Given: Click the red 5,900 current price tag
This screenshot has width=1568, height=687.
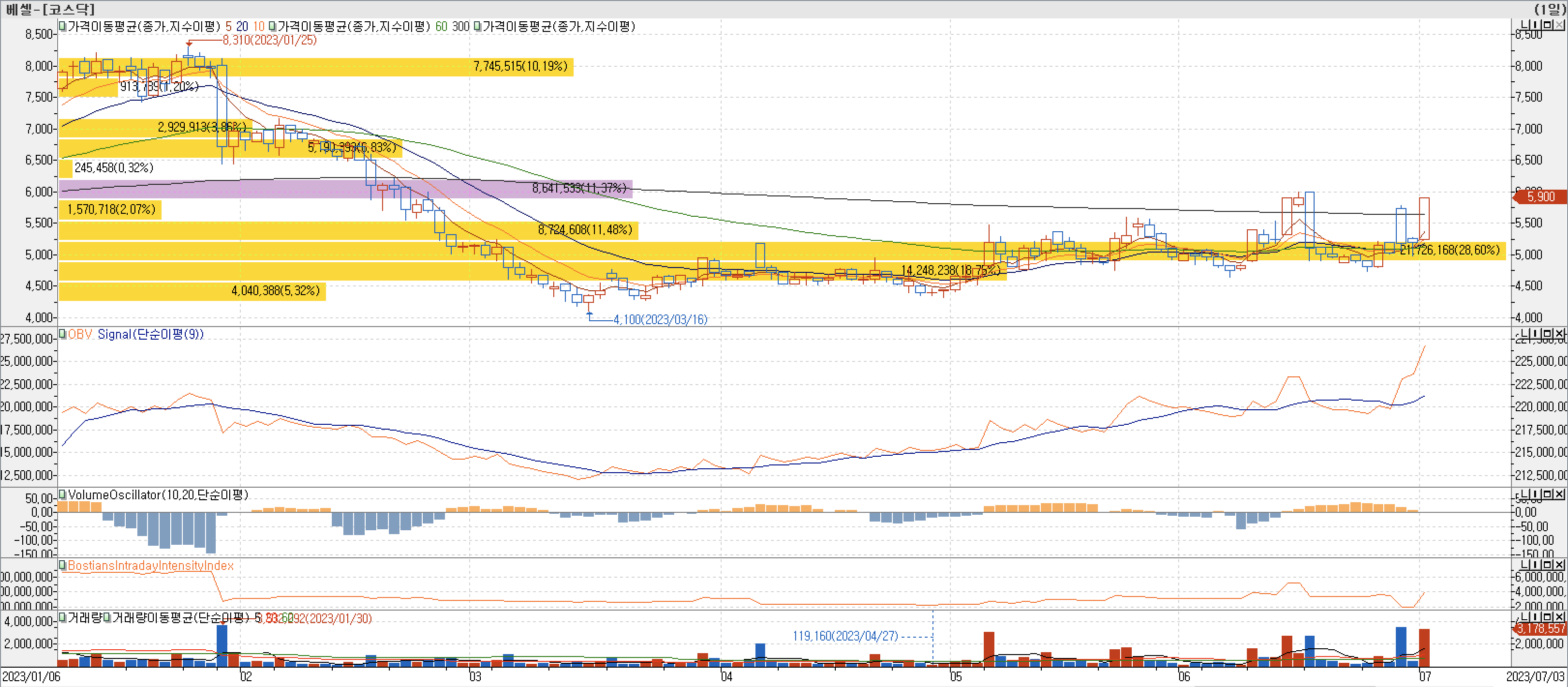Looking at the screenshot, I should pyautogui.click(x=1540, y=197).
